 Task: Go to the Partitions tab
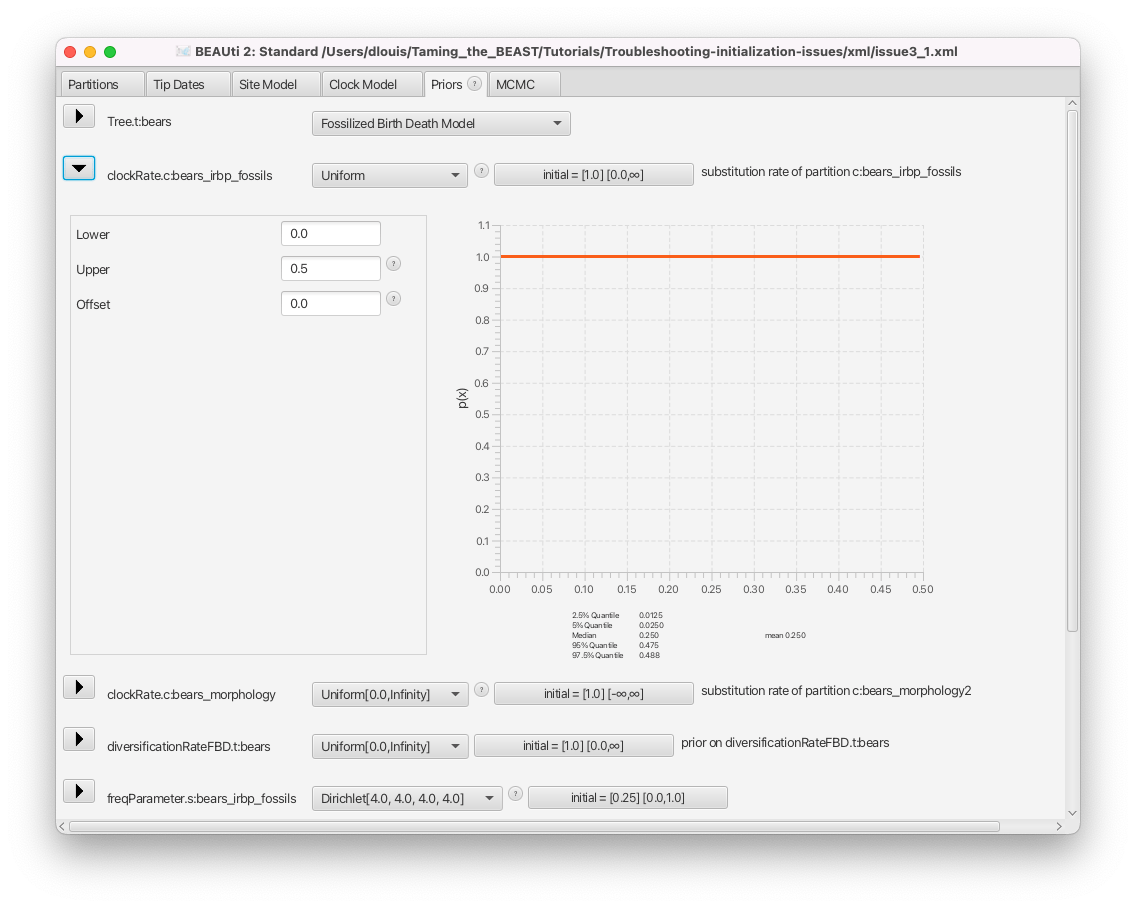(100, 84)
